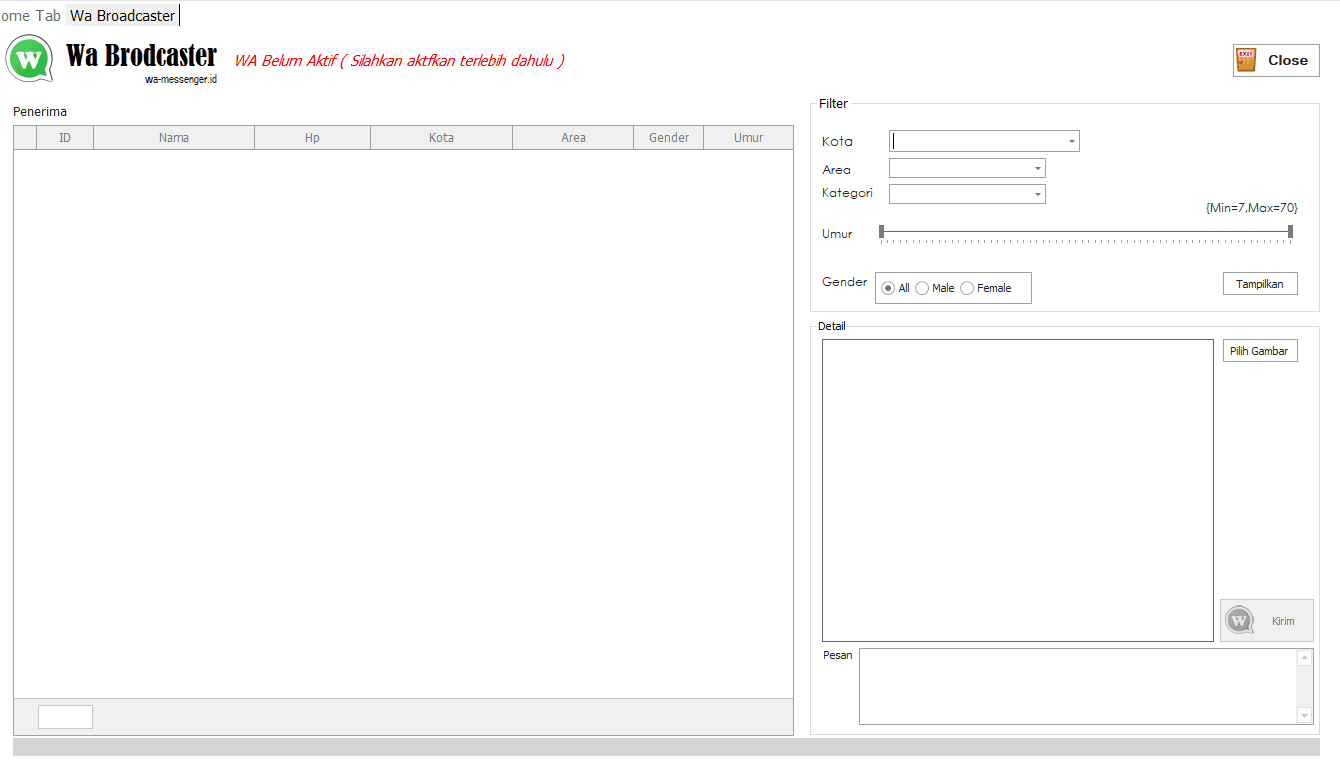Select the Male gender radio button

(x=922, y=288)
